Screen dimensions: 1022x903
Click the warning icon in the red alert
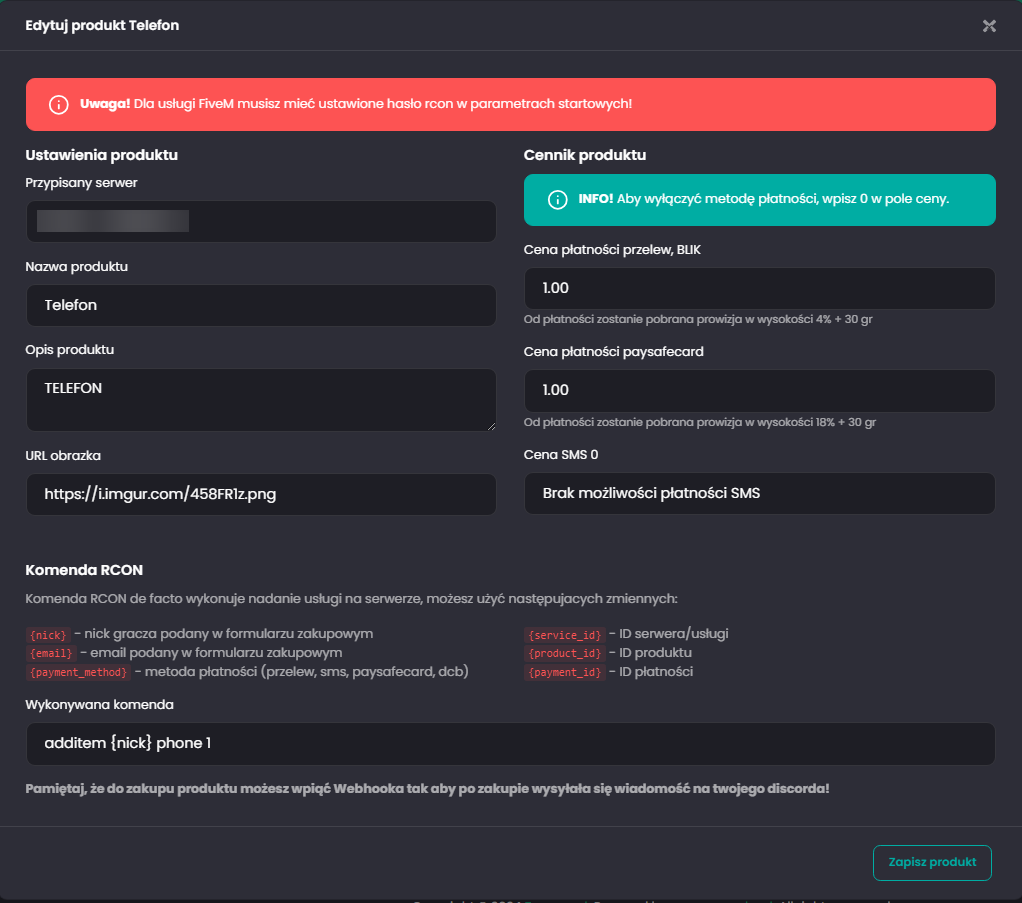(59, 104)
